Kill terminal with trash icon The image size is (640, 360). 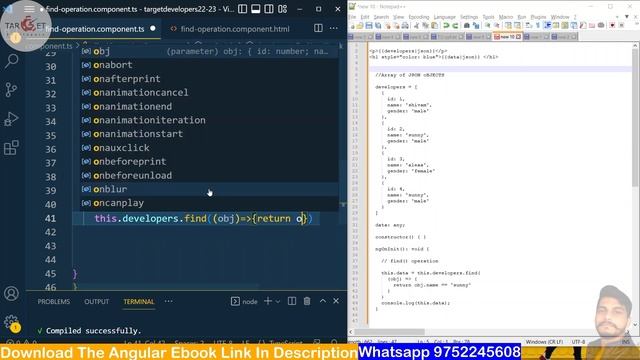tap(307, 301)
